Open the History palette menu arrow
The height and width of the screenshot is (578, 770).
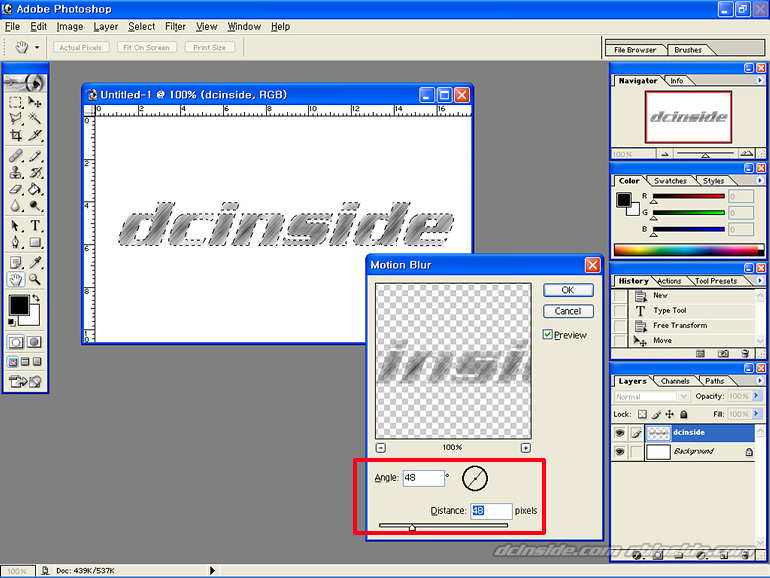(x=759, y=280)
